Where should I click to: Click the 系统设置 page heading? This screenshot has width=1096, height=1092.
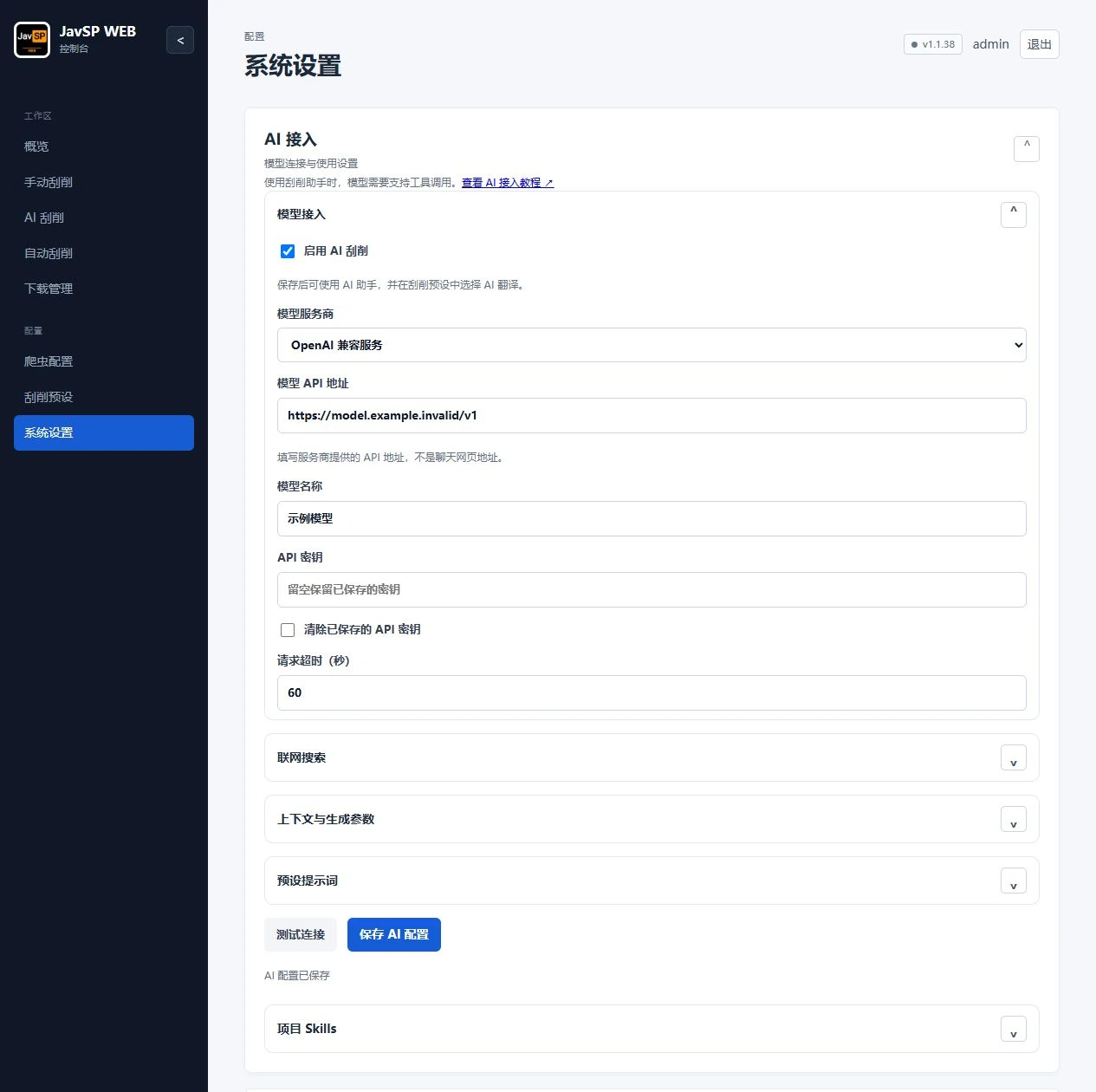tap(293, 66)
